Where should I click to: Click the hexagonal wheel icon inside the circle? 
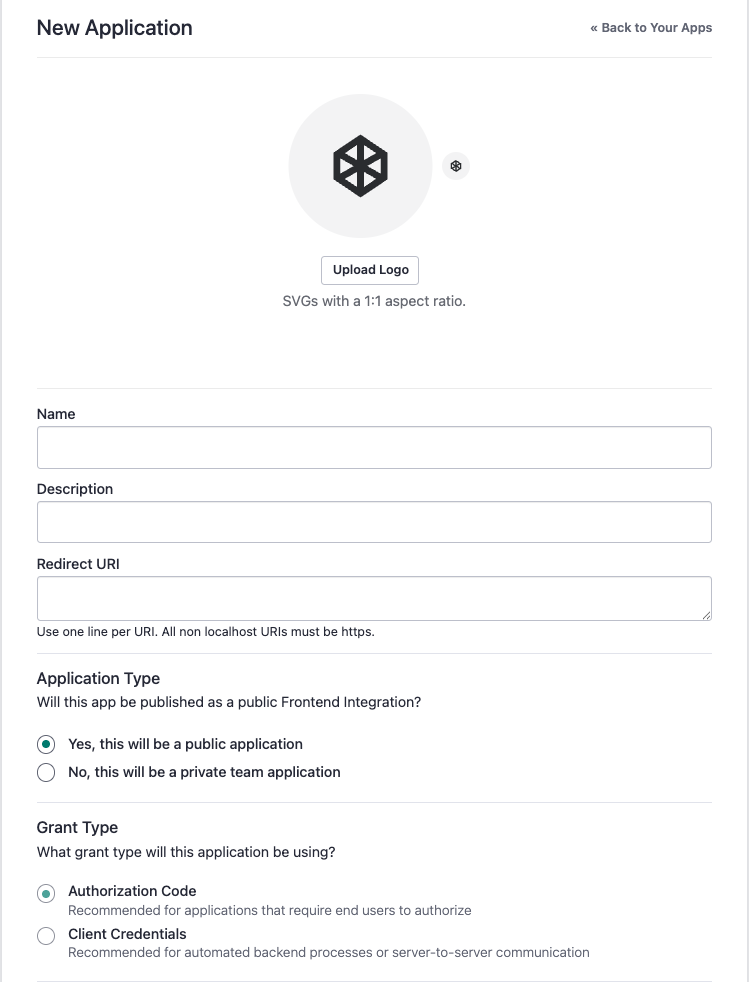[360, 165]
